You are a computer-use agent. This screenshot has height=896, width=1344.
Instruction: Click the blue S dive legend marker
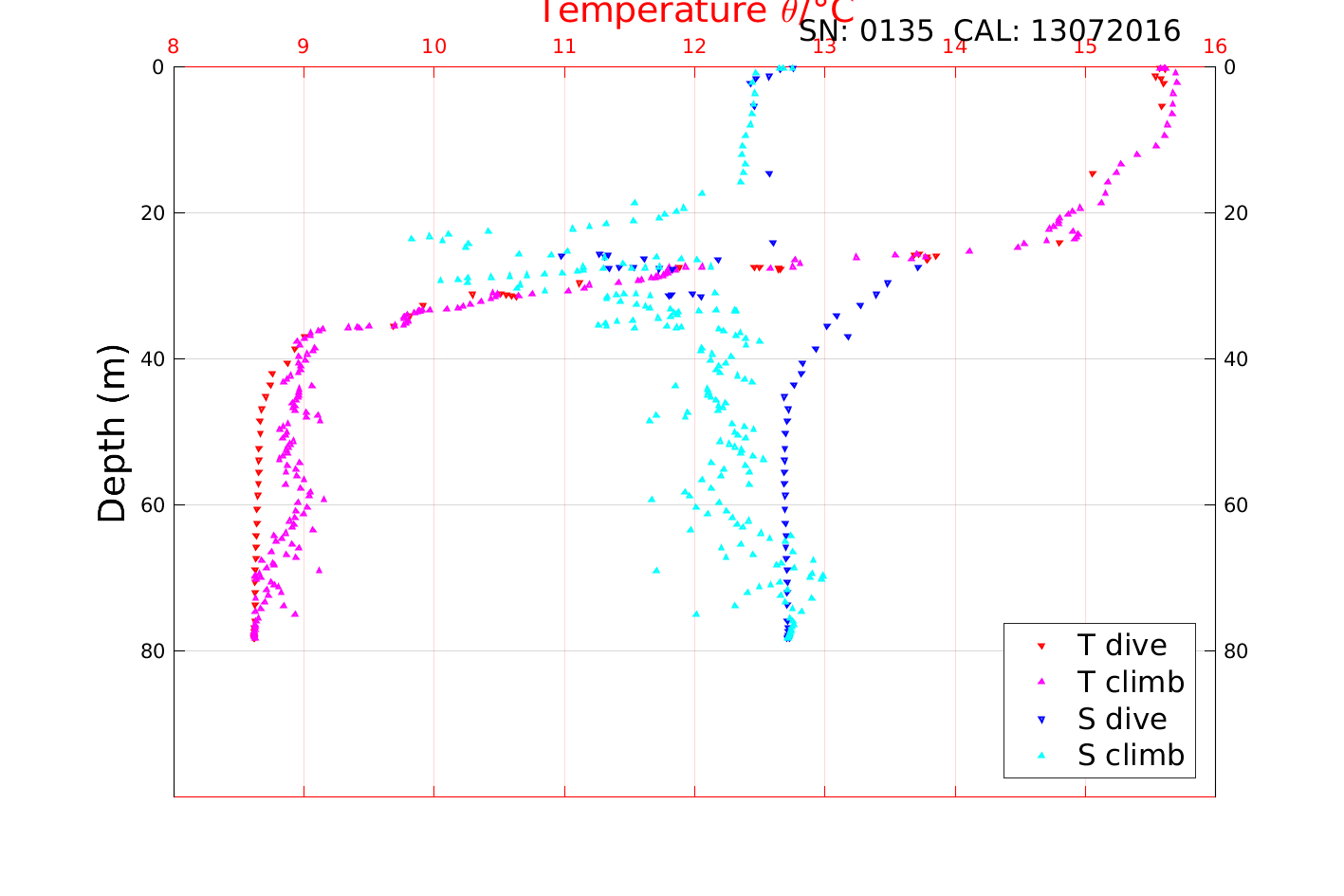tap(1040, 720)
